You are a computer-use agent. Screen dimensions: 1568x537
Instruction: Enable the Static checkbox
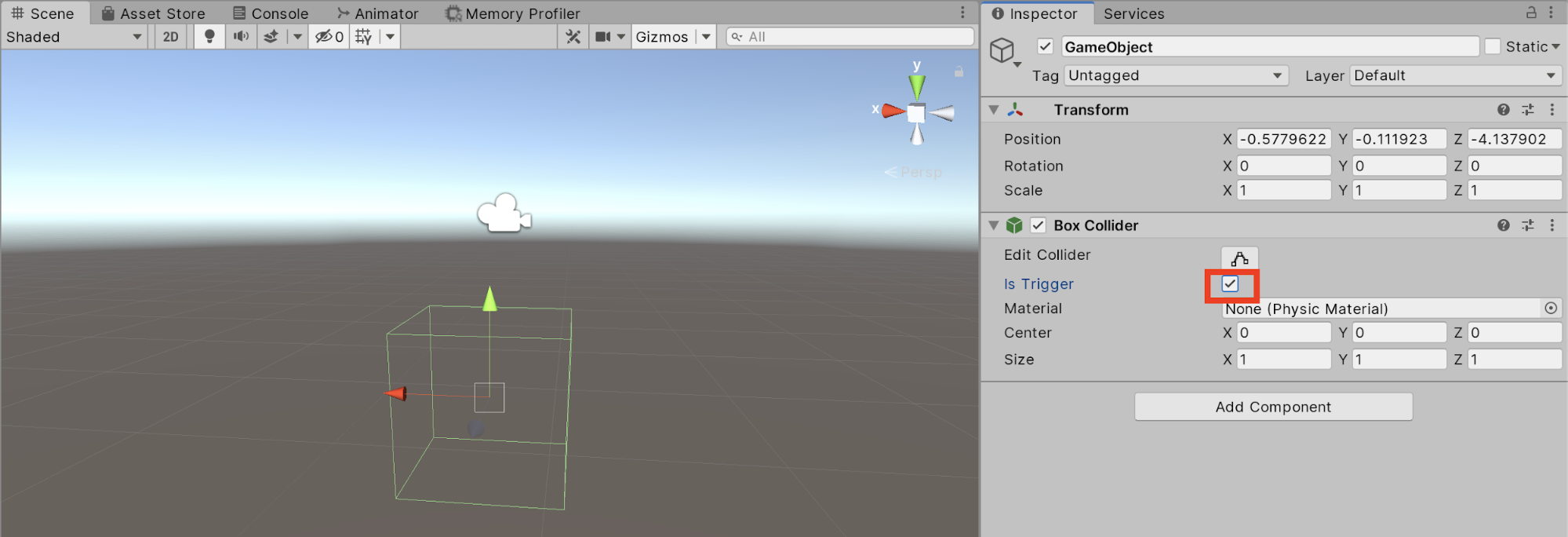pyautogui.click(x=1493, y=47)
